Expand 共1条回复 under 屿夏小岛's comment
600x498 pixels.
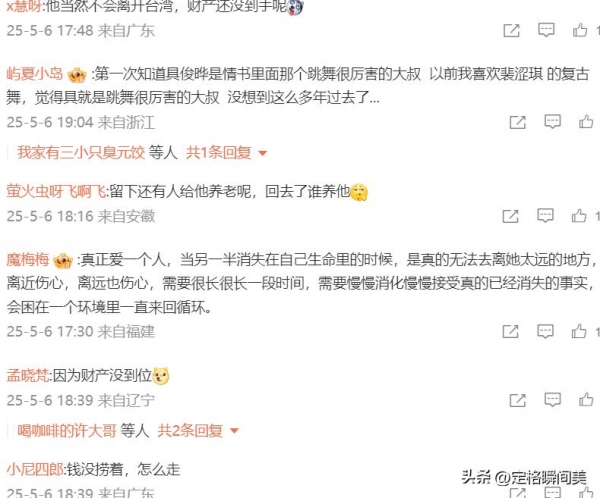point(218,153)
